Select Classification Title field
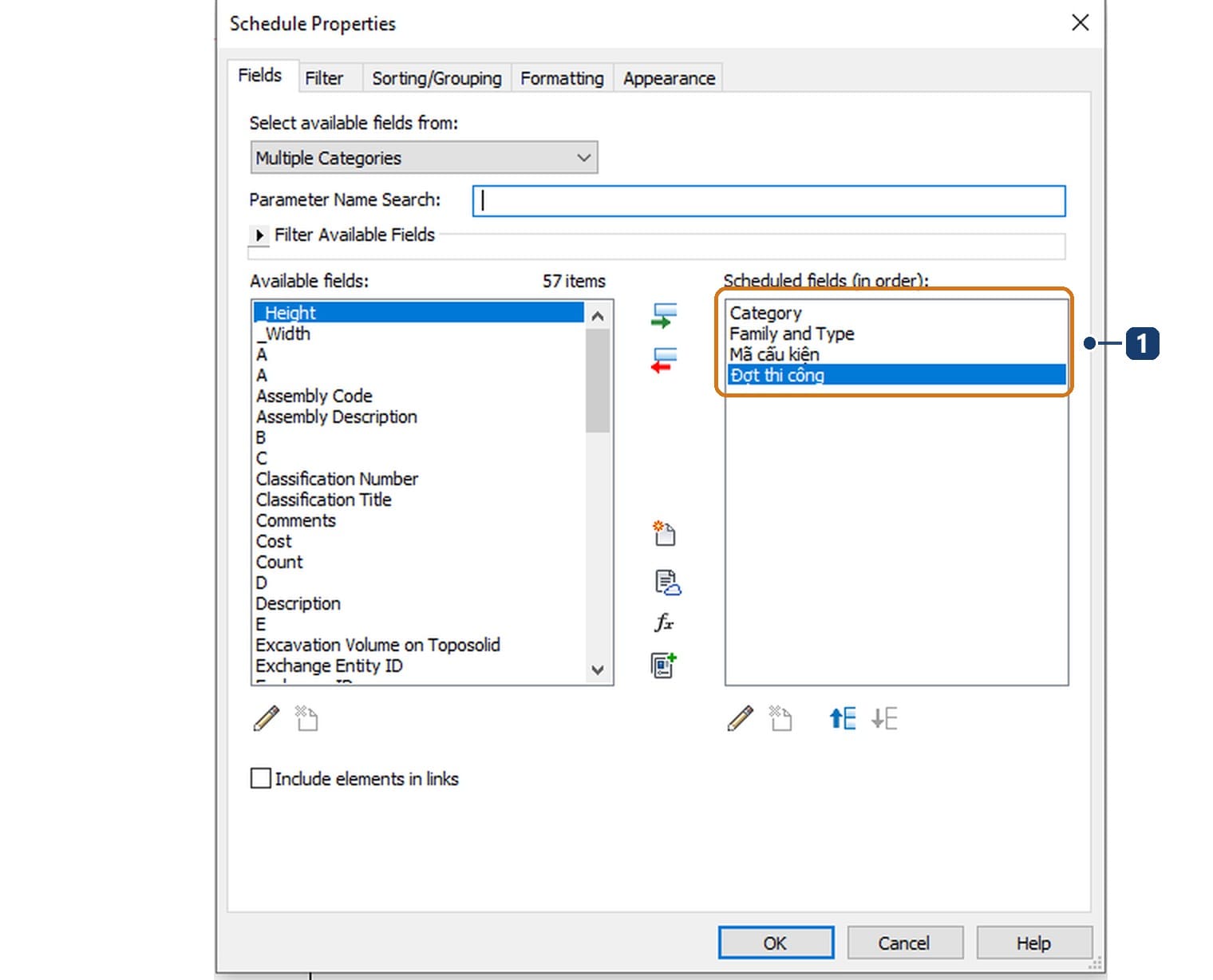The width and height of the screenshot is (1213, 980). pyautogui.click(x=419, y=500)
